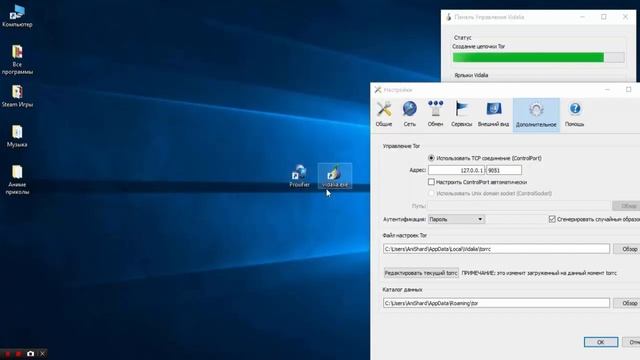Minimize the Vidalia control panel window
The height and width of the screenshot is (360, 640).
tap(582, 17)
